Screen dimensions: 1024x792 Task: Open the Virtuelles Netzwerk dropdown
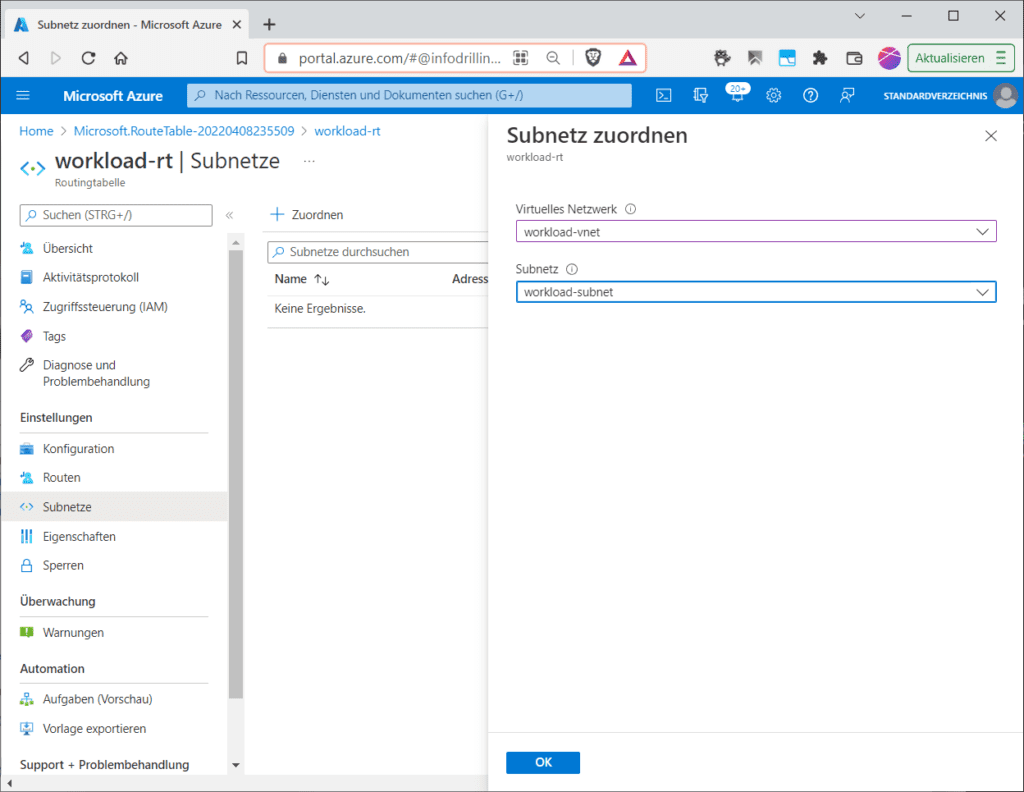point(756,232)
